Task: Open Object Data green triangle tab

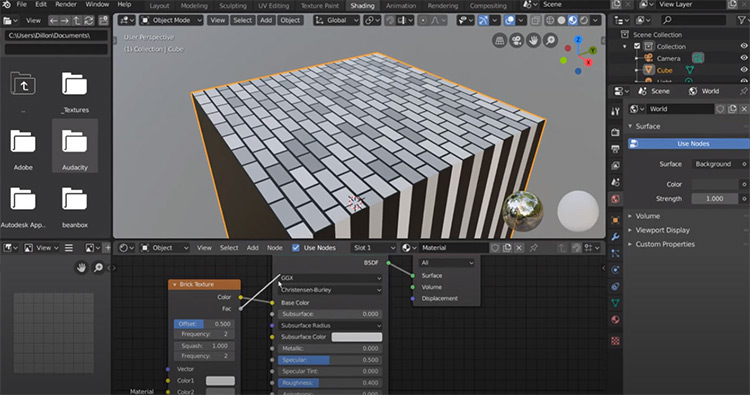Action: pyautogui.click(x=616, y=303)
